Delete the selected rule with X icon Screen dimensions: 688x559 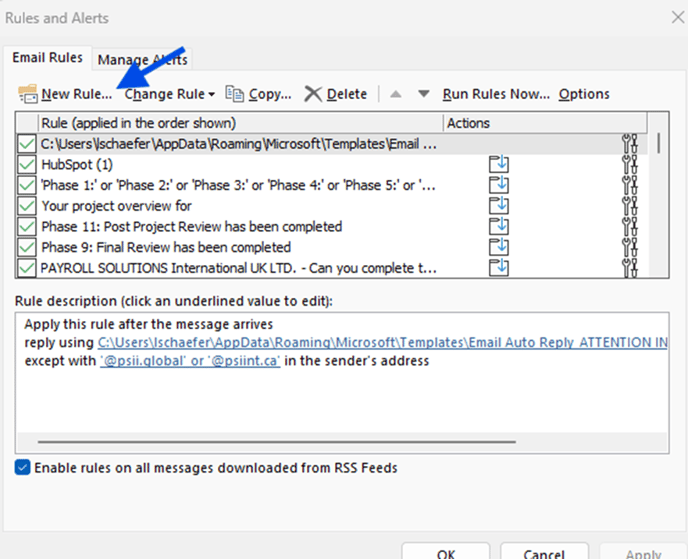(x=314, y=94)
